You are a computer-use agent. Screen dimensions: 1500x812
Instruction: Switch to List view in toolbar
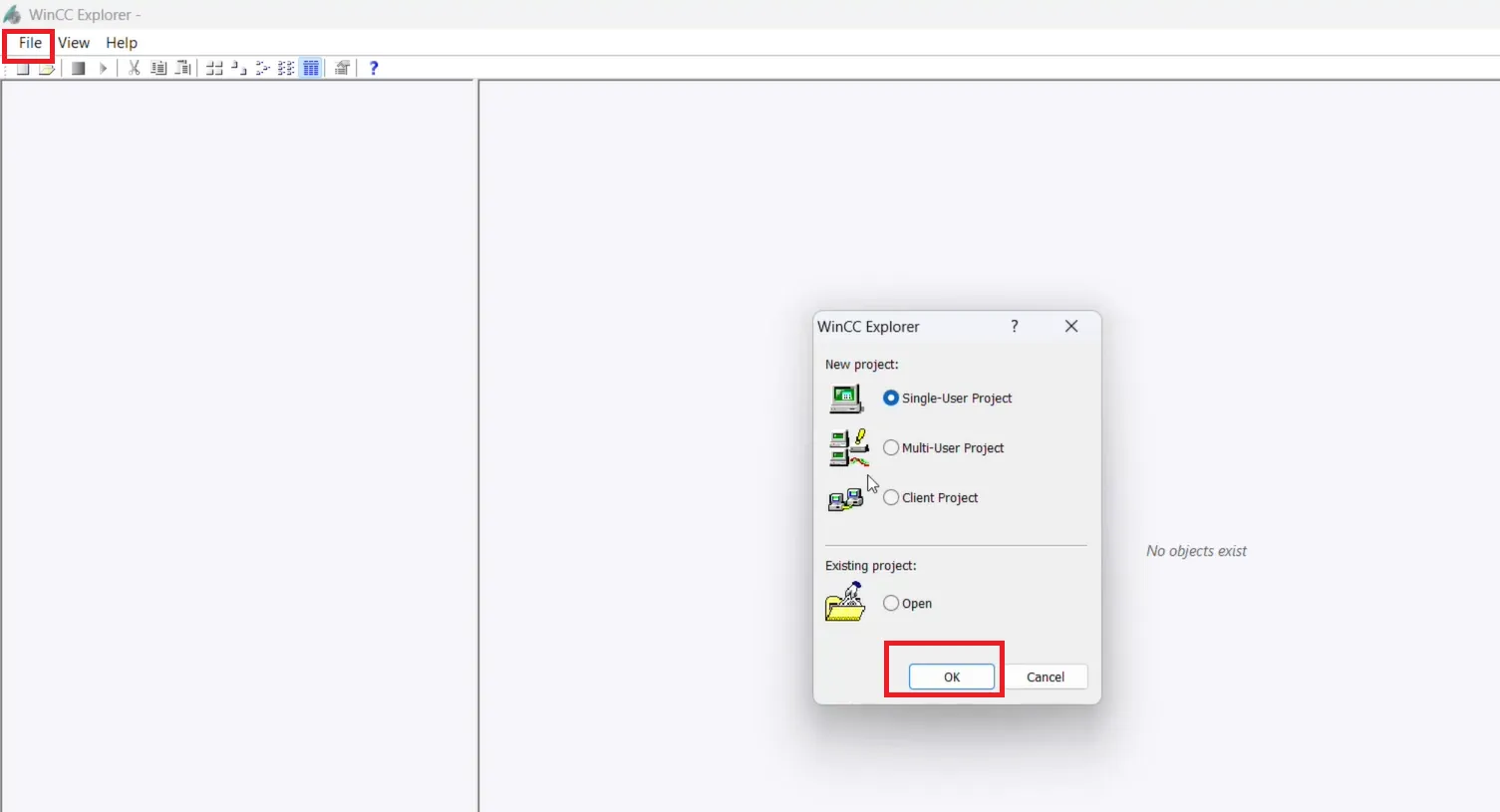point(263,68)
